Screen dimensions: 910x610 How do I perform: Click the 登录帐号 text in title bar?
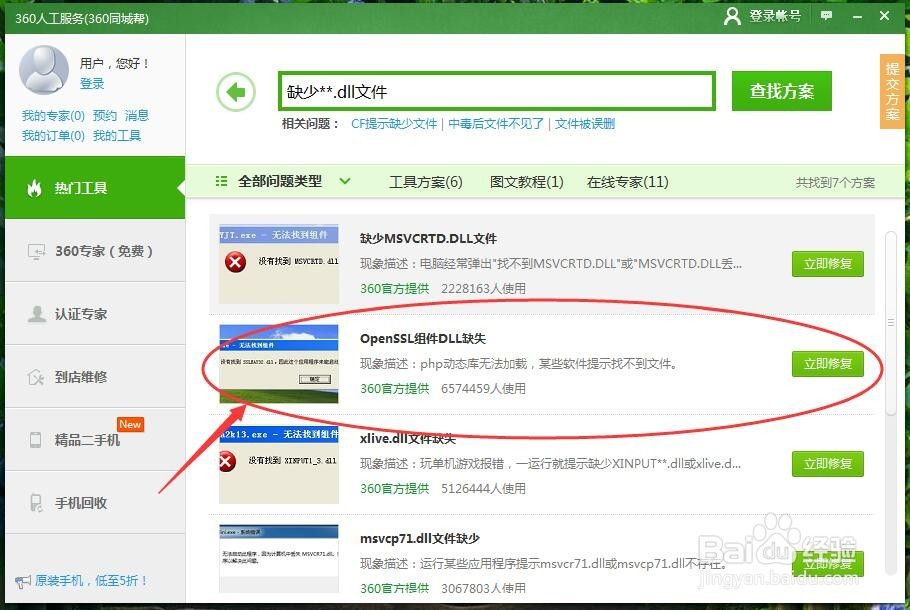775,16
